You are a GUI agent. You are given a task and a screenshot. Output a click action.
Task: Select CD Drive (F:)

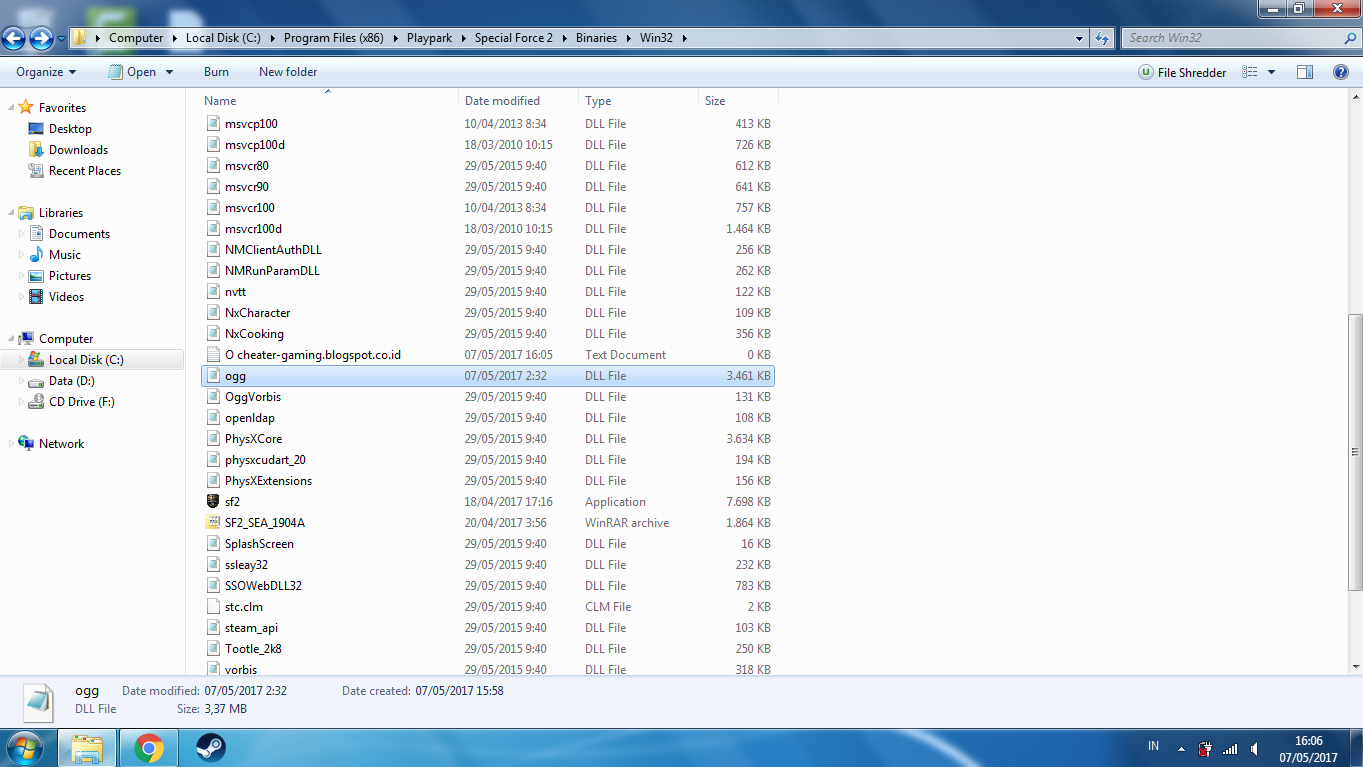pos(81,402)
